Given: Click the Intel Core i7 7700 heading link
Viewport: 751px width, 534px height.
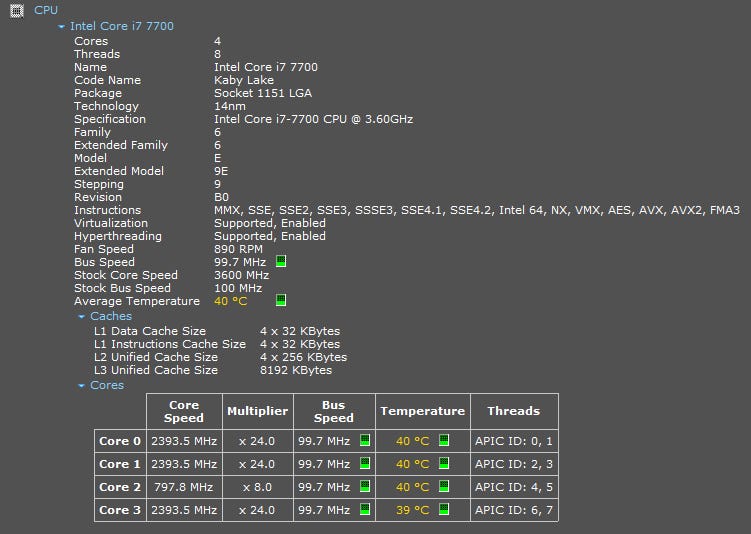Looking at the screenshot, I should click(122, 26).
